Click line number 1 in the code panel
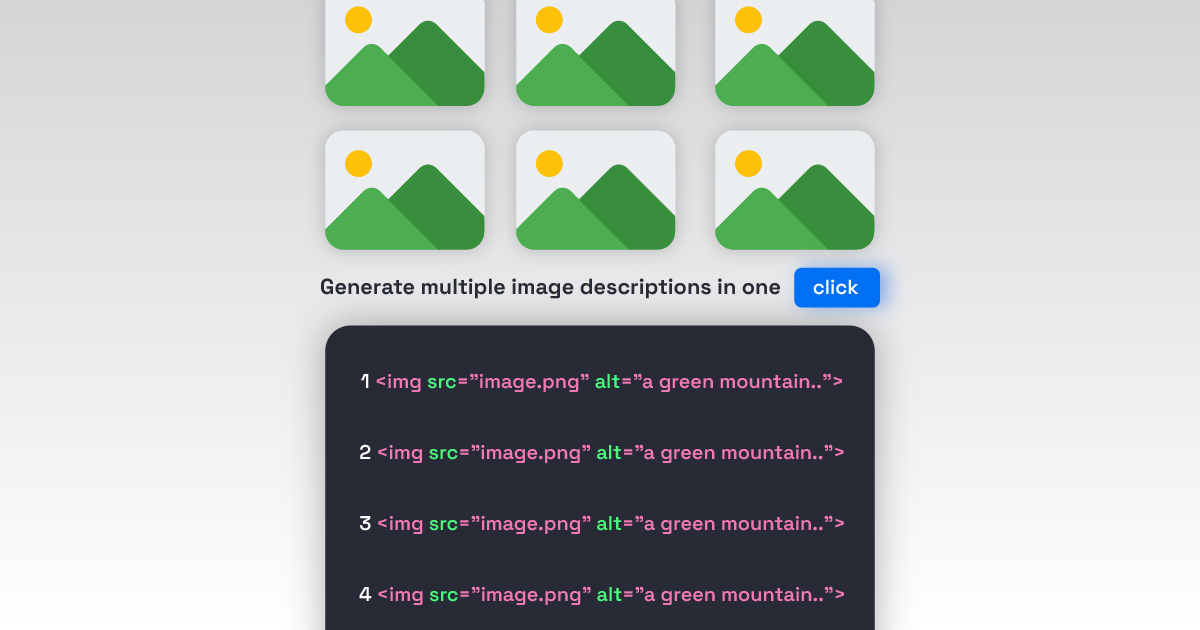Viewport: 1200px width, 630px height. coord(365,381)
